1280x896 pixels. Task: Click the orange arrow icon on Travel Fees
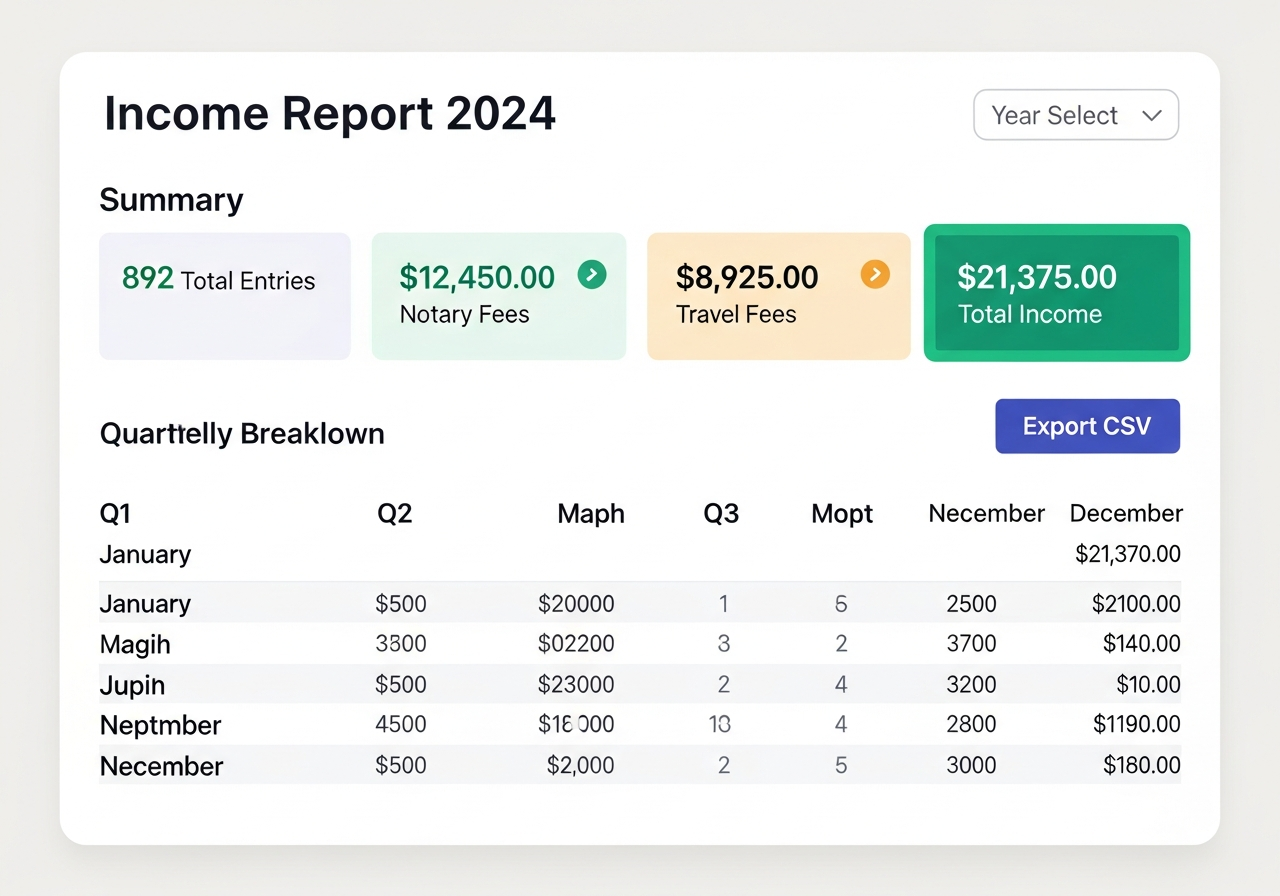875,274
